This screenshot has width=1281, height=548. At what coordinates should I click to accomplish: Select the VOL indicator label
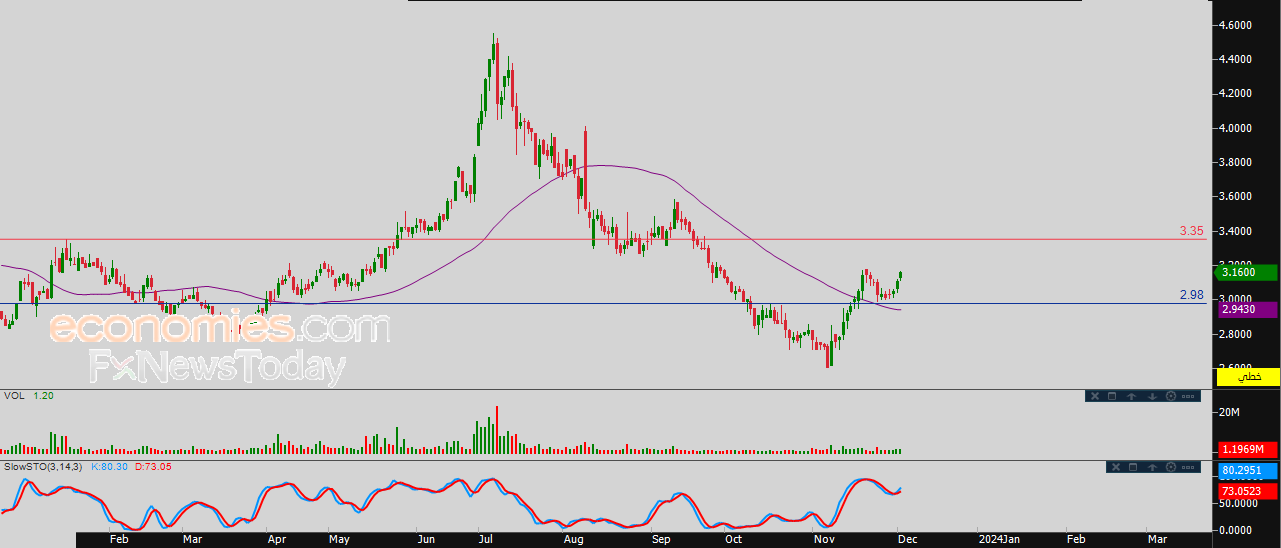point(14,396)
